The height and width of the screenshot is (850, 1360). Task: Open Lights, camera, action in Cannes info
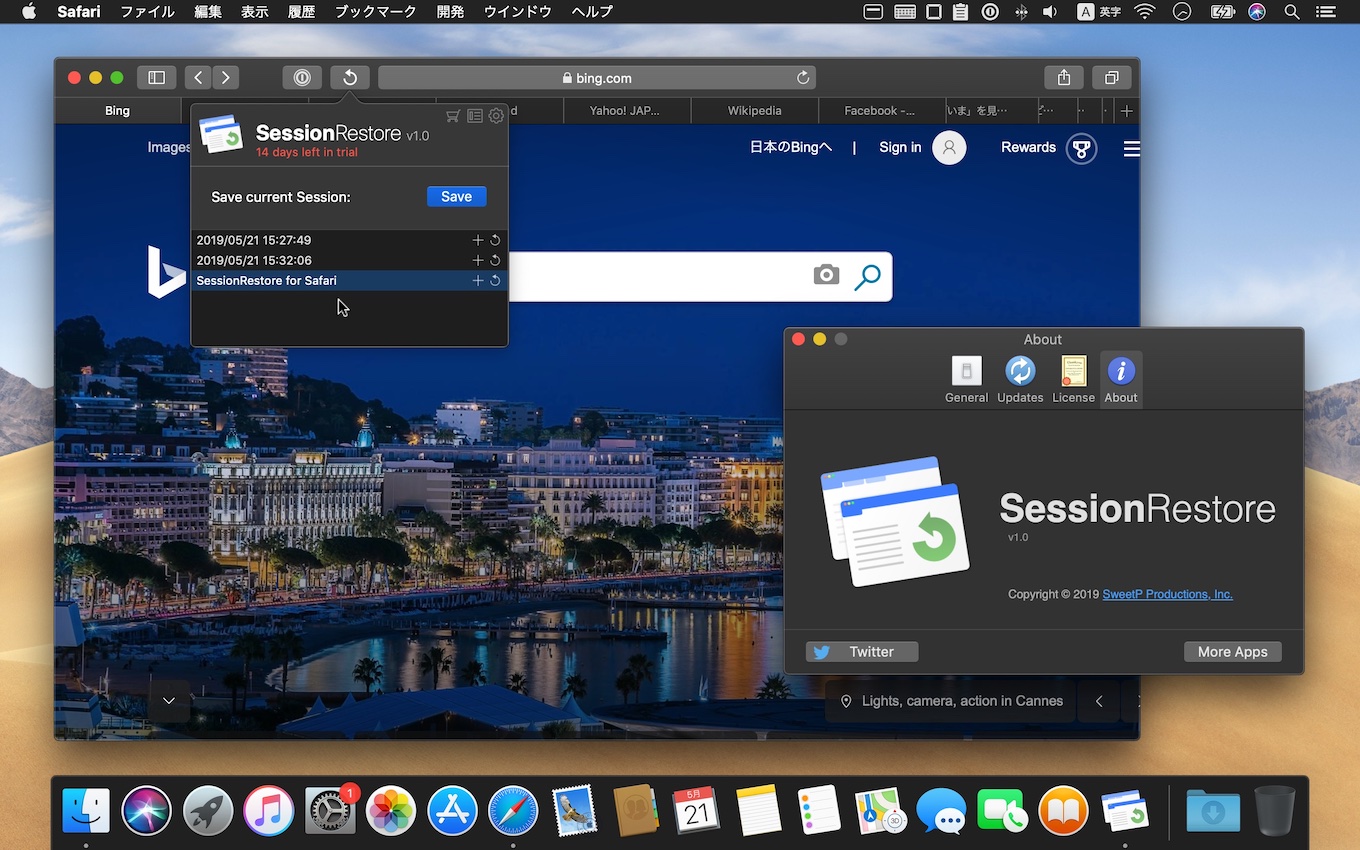click(x=951, y=701)
